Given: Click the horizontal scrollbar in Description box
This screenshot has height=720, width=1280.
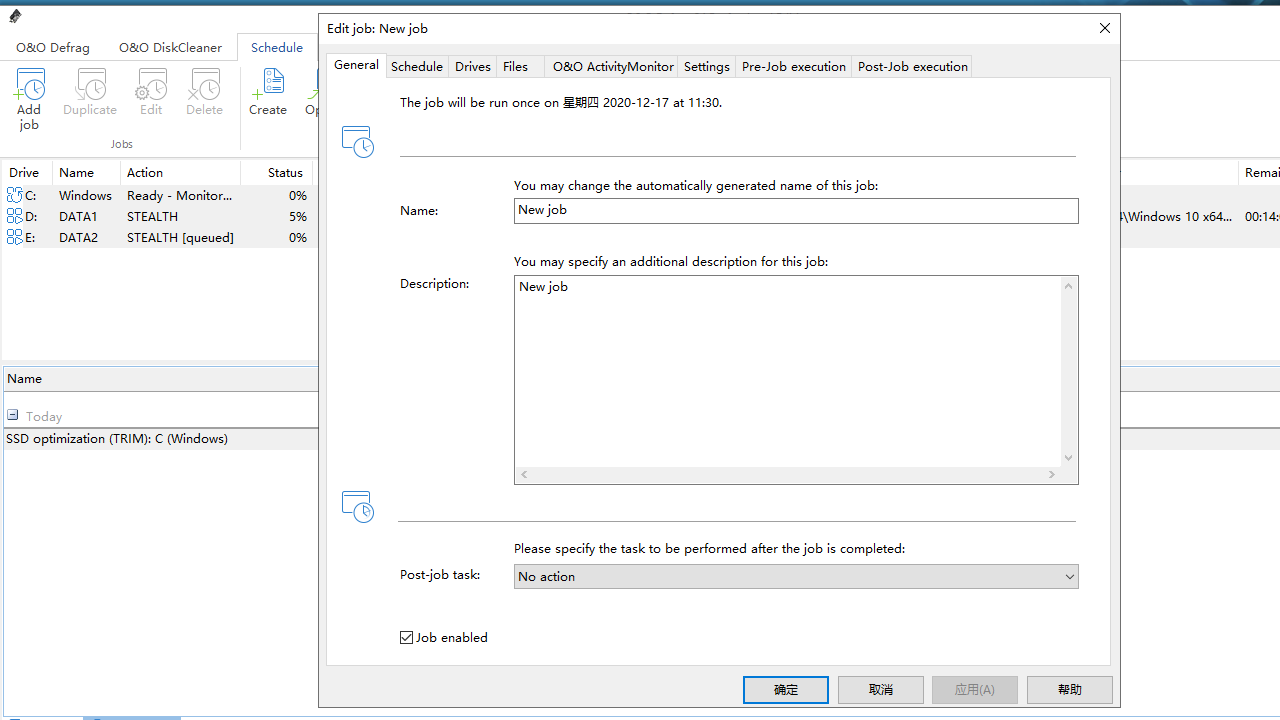Looking at the screenshot, I should pos(787,475).
